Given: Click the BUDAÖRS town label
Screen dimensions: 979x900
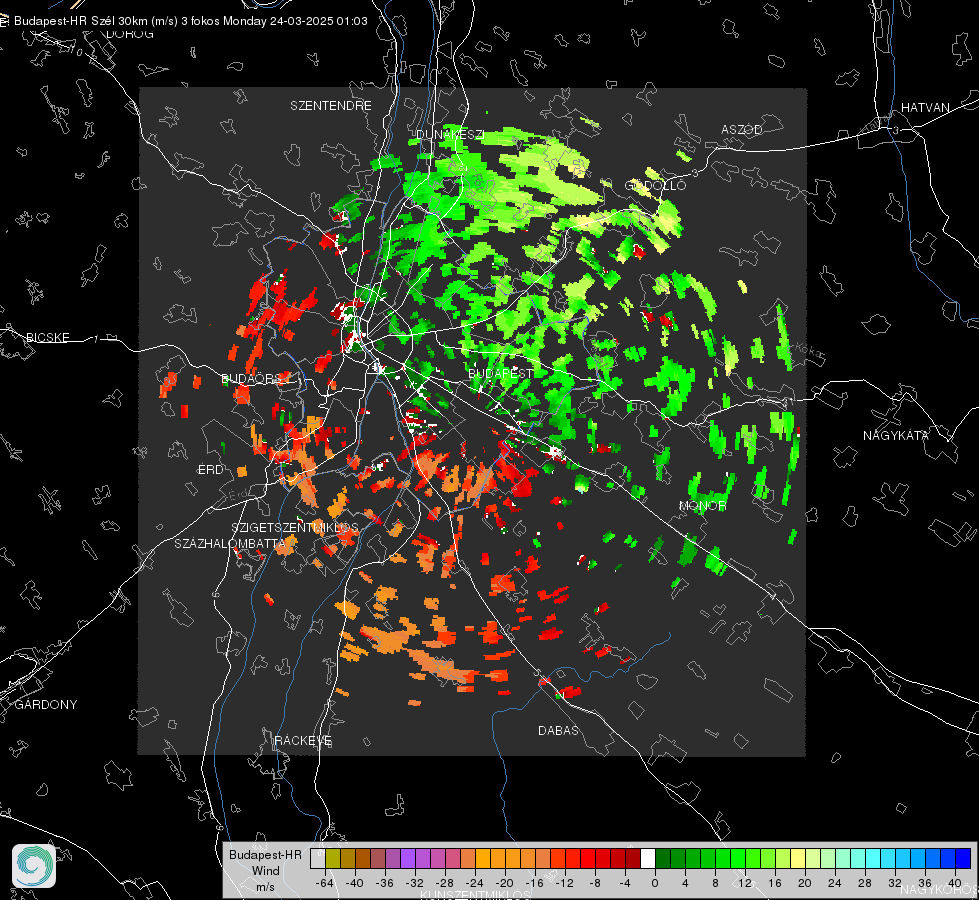Looking at the screenshot, I should coord(252,378).
